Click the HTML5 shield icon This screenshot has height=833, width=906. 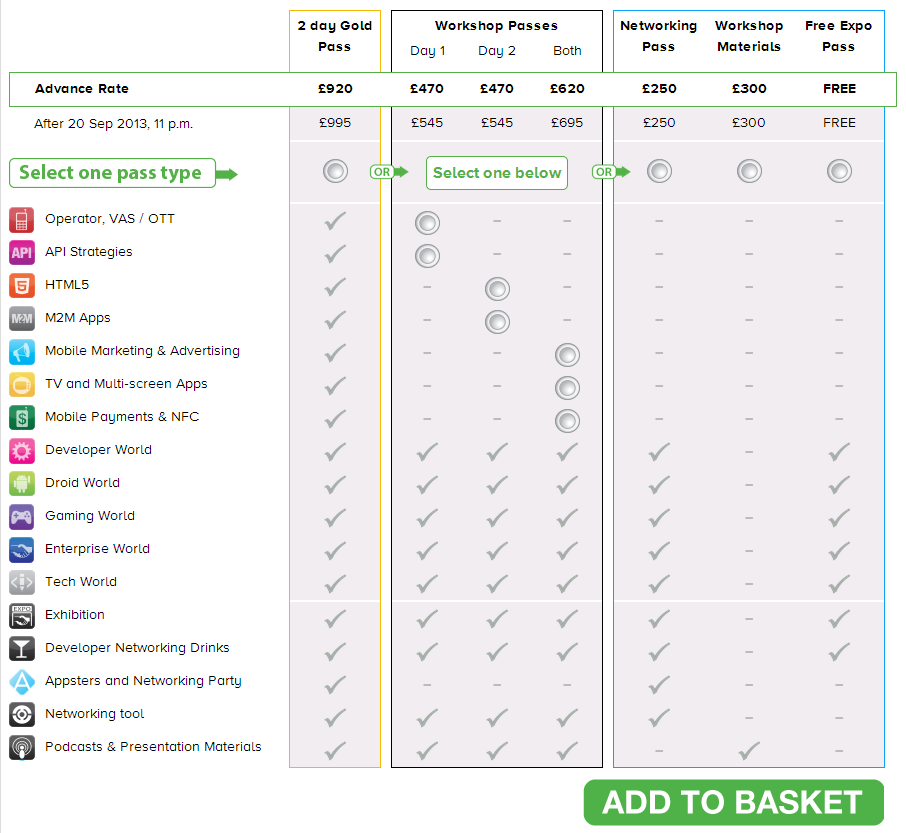pos(22,285)
